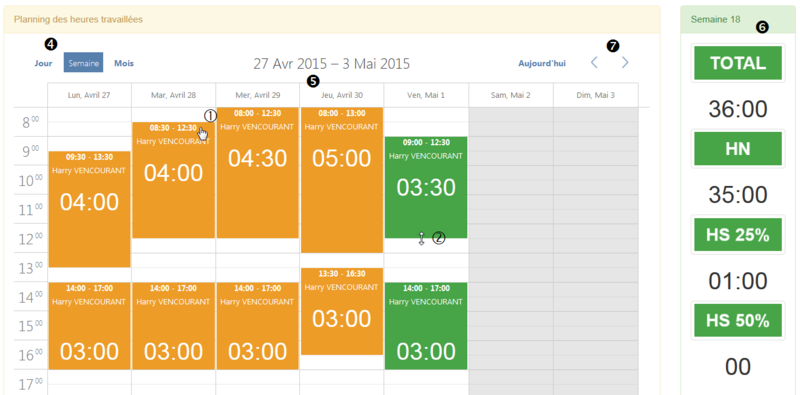
Task: Open Monday 09:30 - 13:30 shift
Action: (89, 209)
